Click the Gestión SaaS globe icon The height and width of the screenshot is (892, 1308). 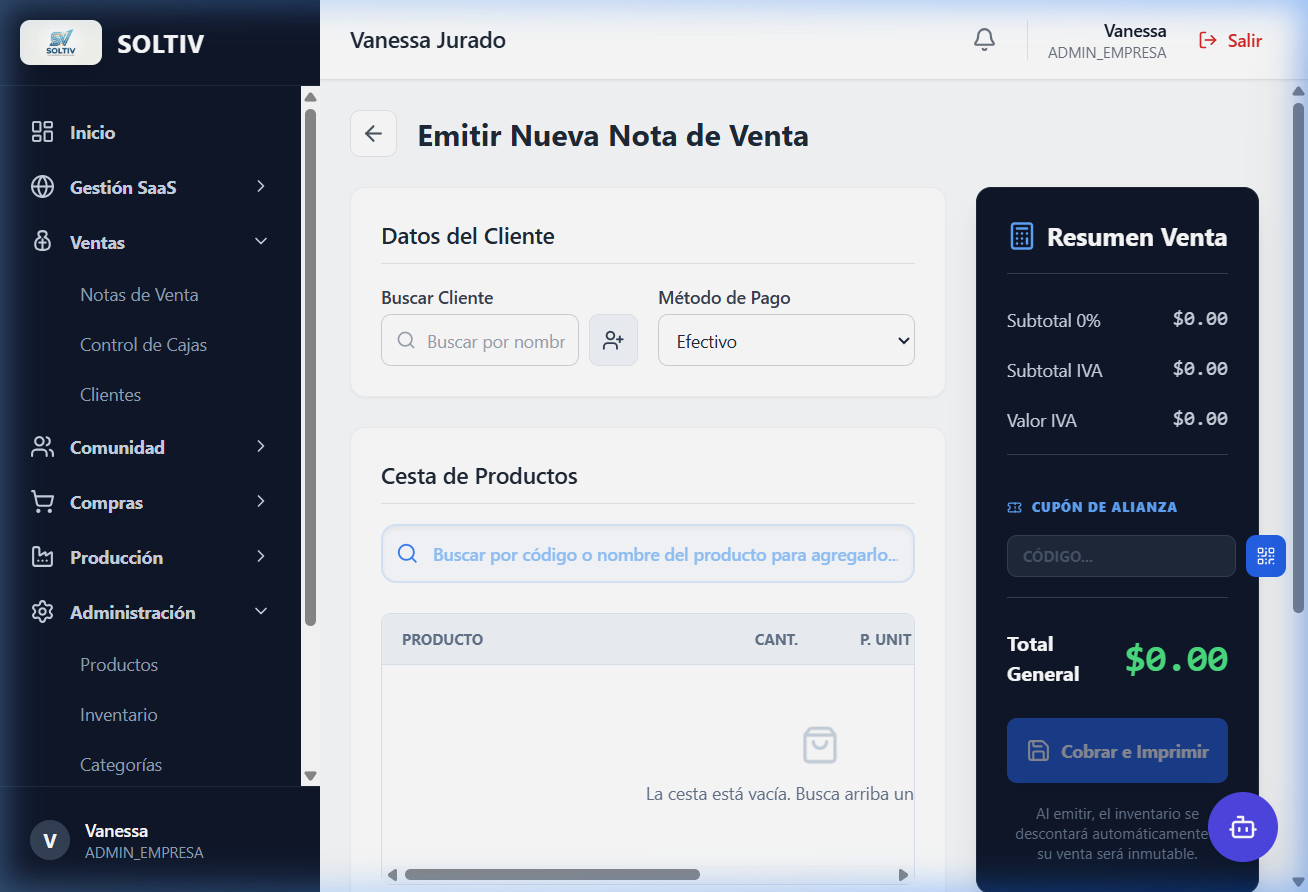[x=42, y=187]
